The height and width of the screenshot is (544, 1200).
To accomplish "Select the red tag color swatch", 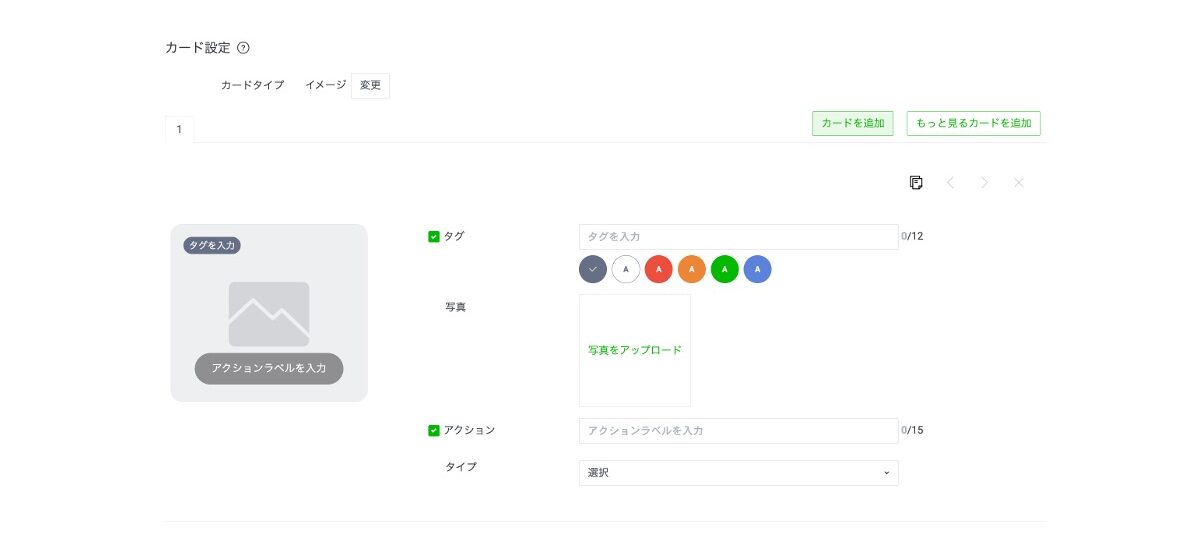I will coord(658,269).
